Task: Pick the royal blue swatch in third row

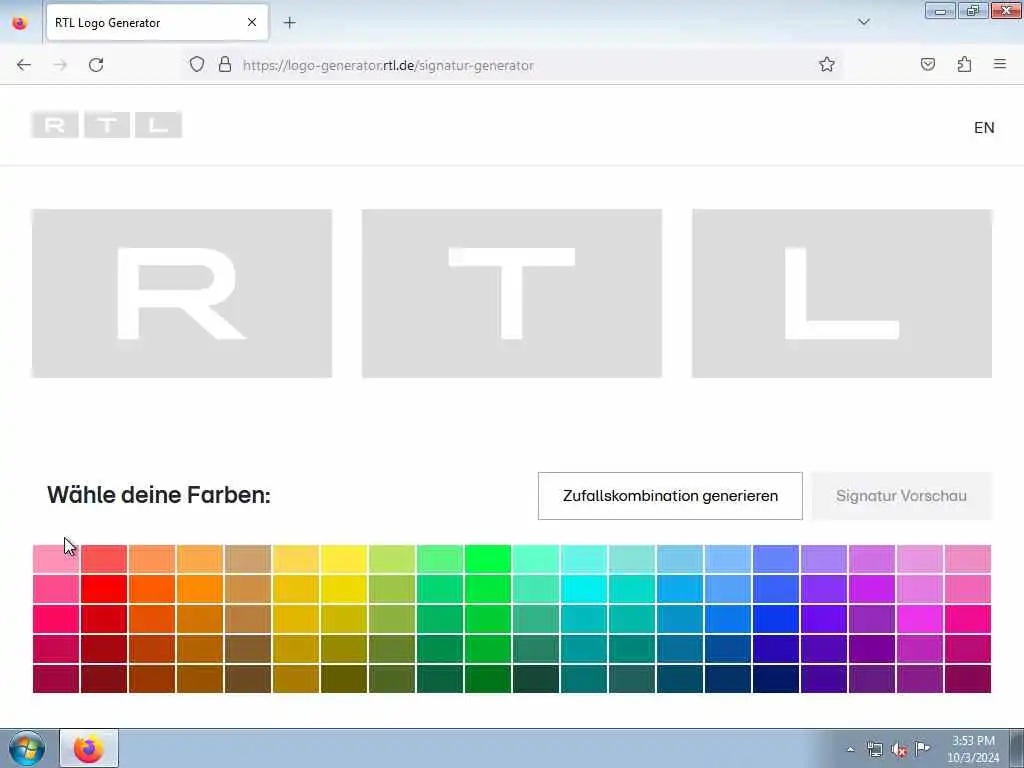Action: point(776,619)
